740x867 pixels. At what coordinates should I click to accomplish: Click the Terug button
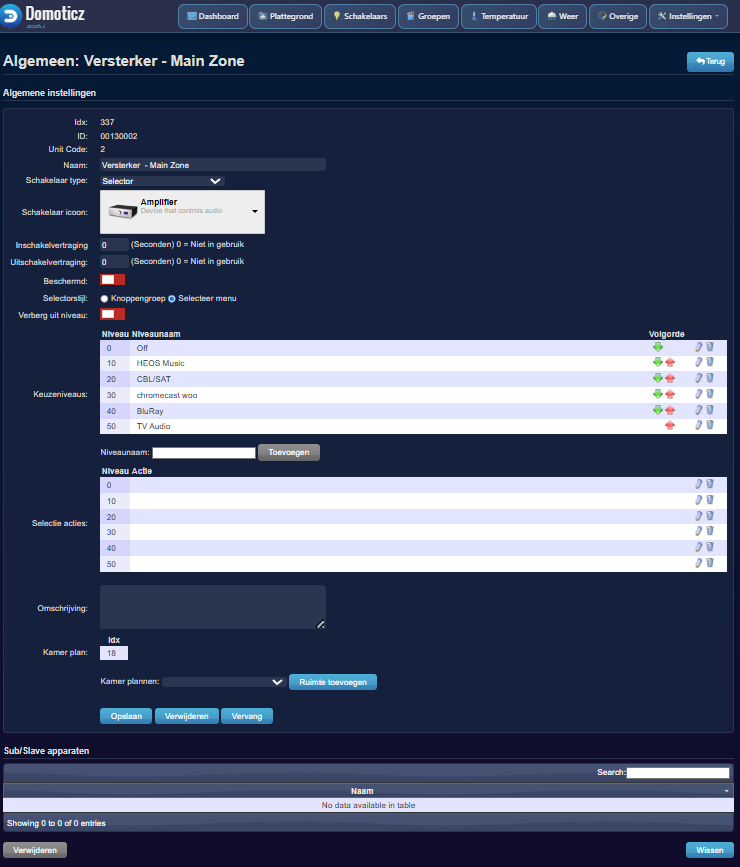pyautogui.click(x=710, y=62)
